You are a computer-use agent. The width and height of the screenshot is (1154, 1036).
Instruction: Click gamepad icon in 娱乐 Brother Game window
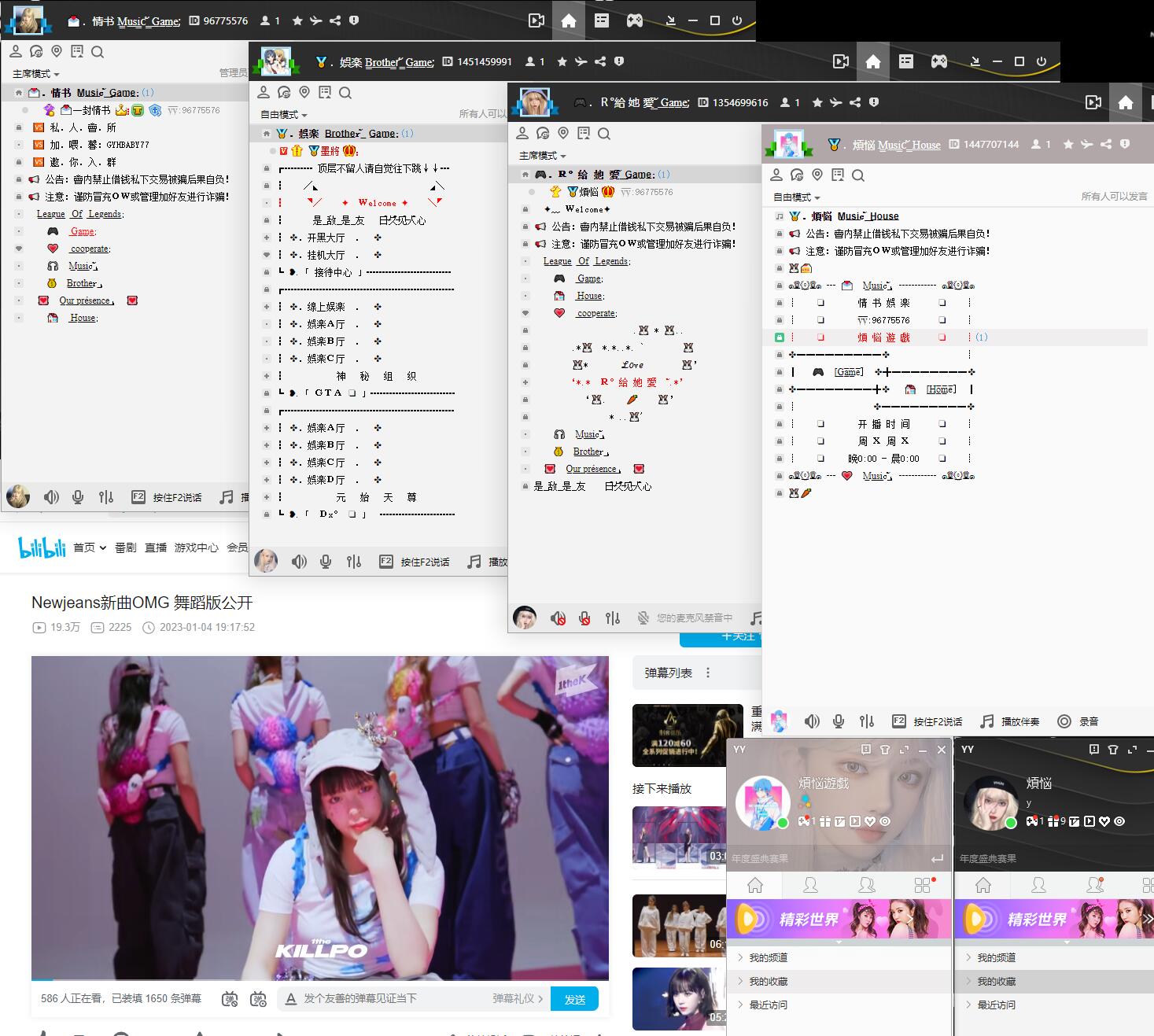tap(938, 61)
